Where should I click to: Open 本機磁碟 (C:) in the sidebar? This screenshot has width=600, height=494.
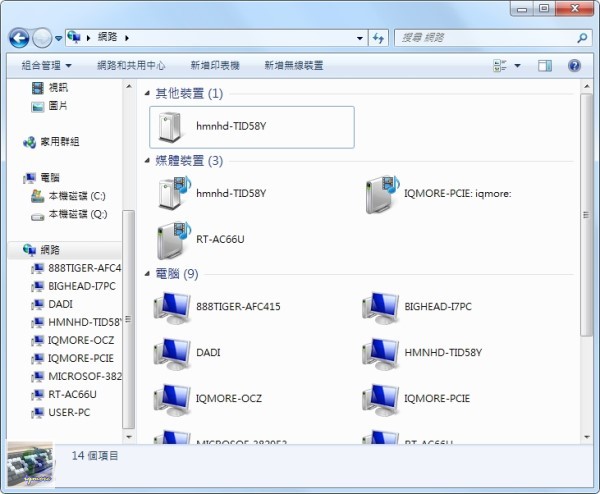[x=68, y=196]
